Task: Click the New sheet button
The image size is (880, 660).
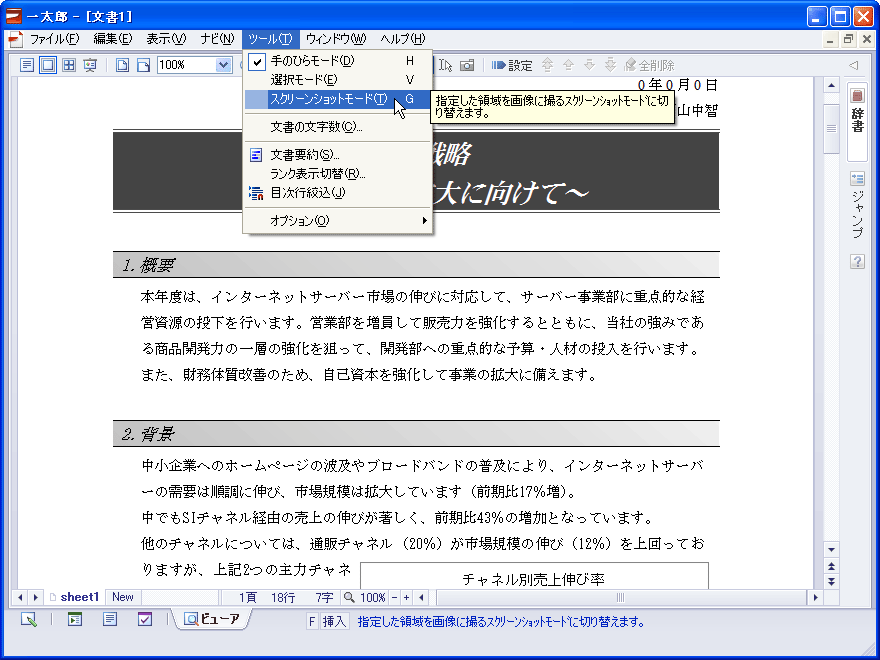Action: (x=122, y=597)
